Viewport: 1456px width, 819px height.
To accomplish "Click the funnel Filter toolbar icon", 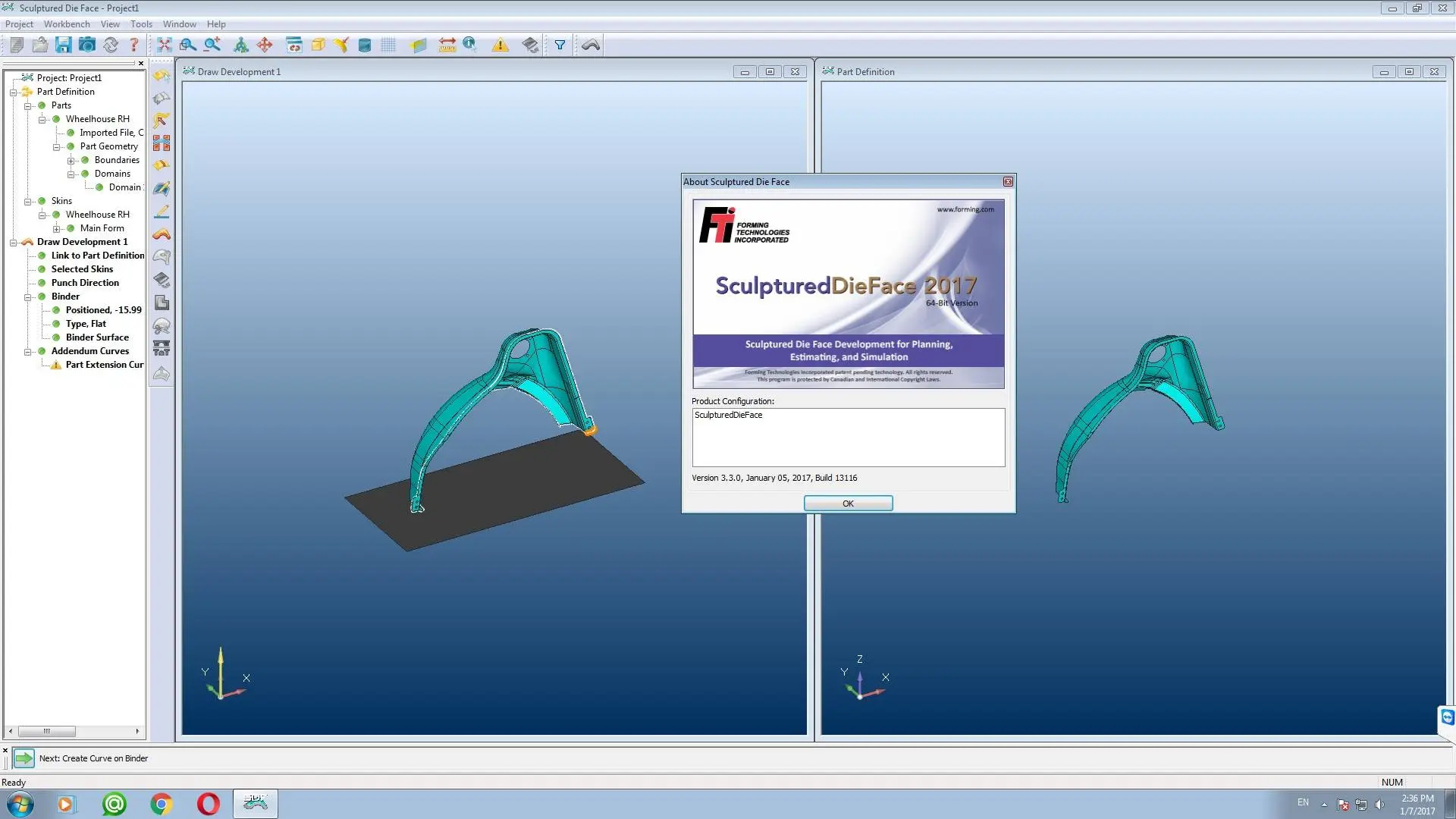I will click(x=560, y=45).
